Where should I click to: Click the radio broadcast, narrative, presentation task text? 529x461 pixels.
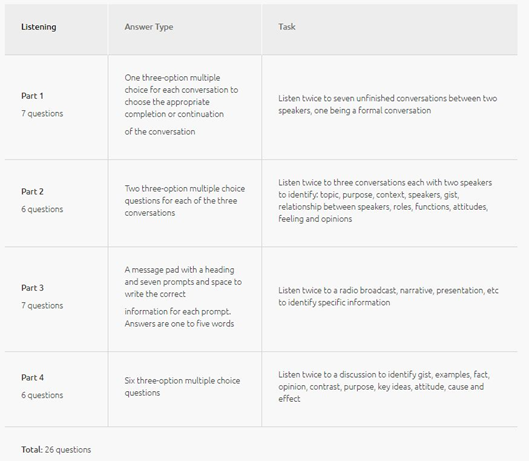[388, 296]
